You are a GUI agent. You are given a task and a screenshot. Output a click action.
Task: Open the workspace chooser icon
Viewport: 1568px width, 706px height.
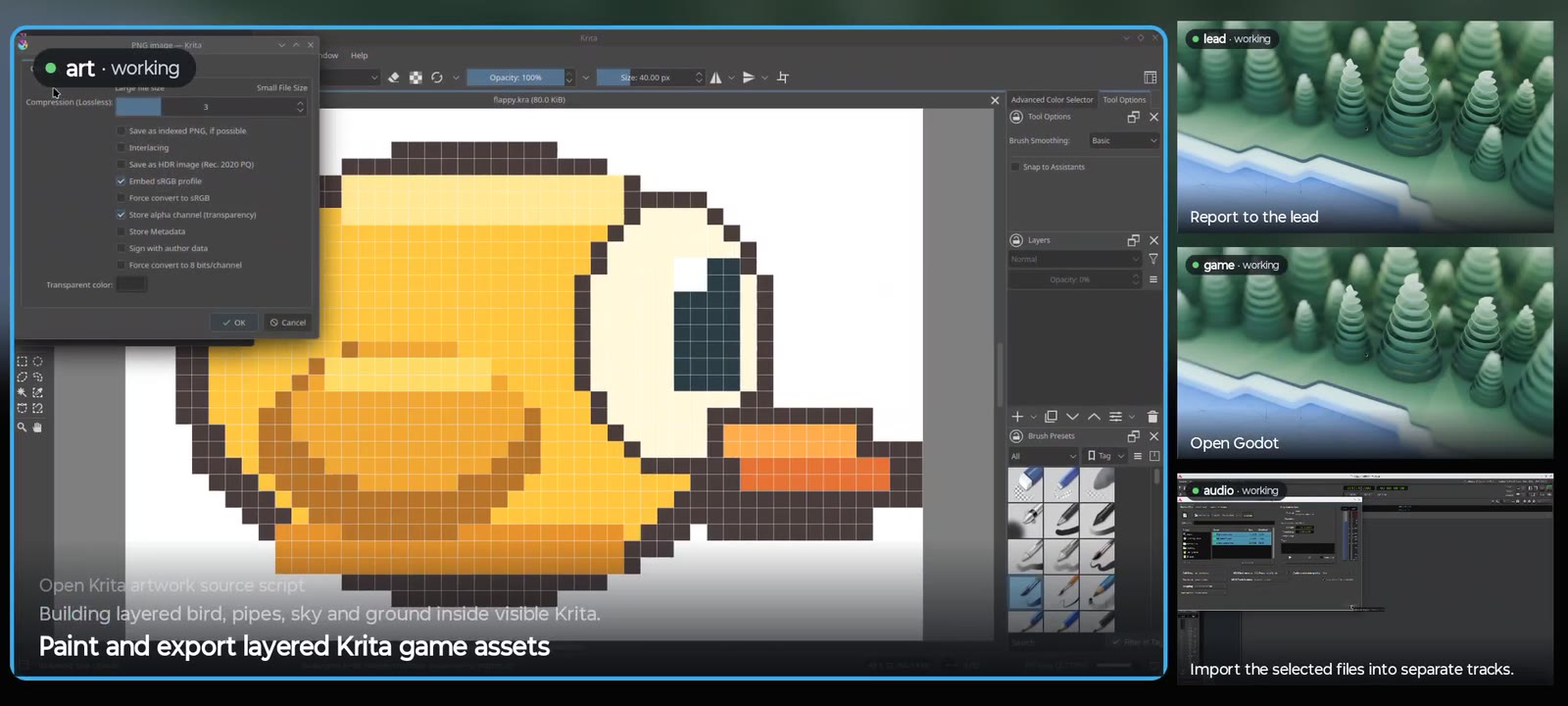click(x=1150, y=77)
